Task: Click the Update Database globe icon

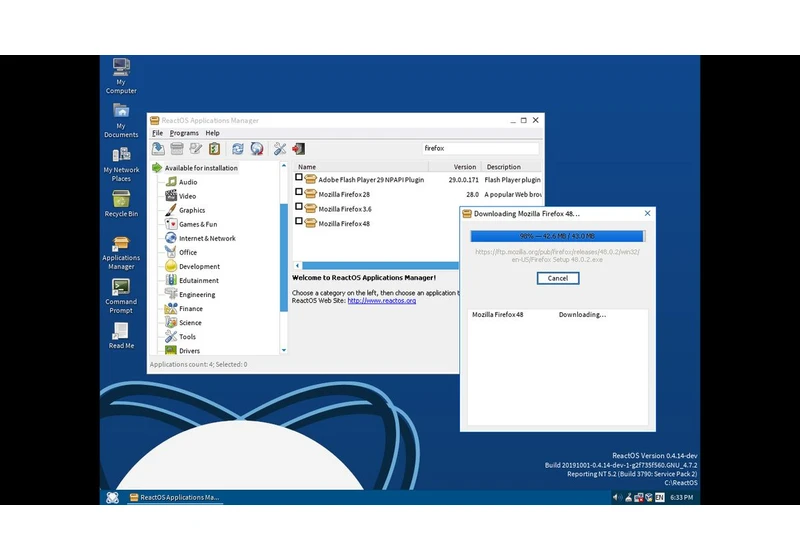Action: (x=257, y=148)
